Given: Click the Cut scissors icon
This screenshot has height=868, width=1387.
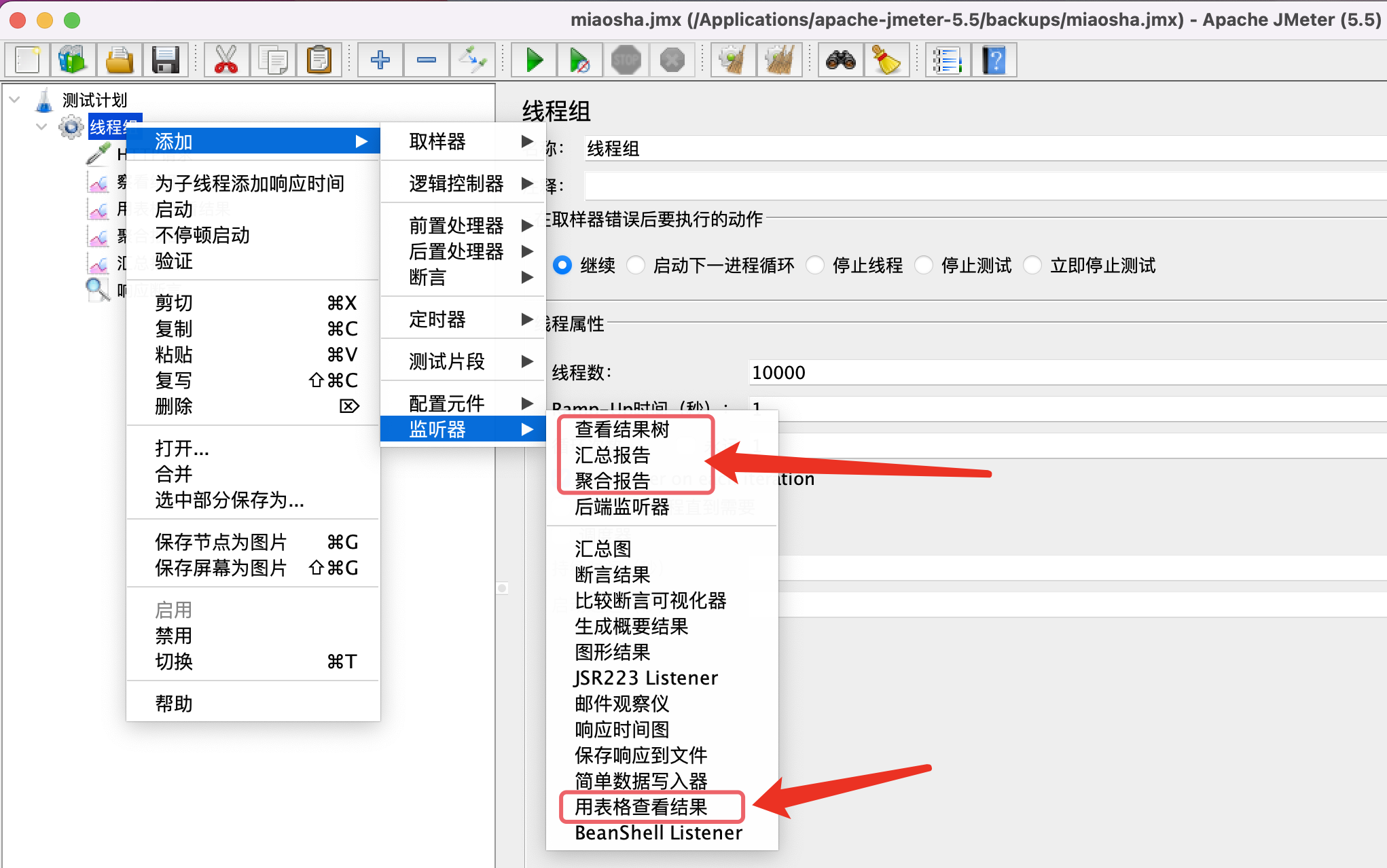Looking at the screenshot, I should (x=226, y=60).
